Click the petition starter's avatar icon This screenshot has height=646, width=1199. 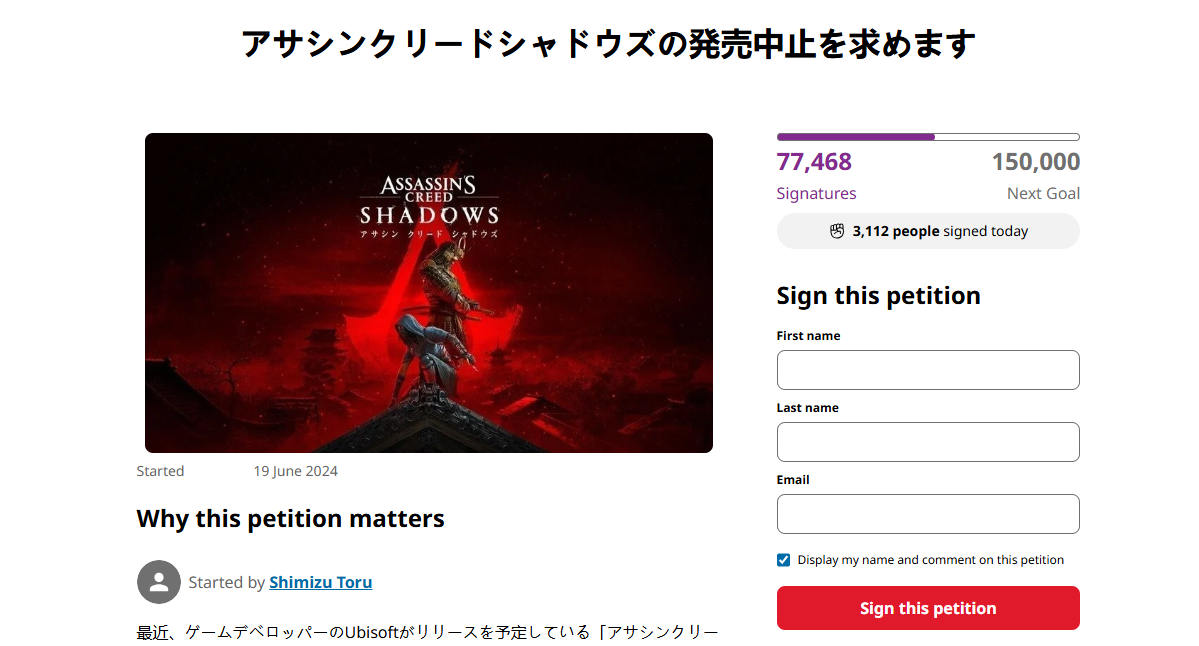click(158, 582)
